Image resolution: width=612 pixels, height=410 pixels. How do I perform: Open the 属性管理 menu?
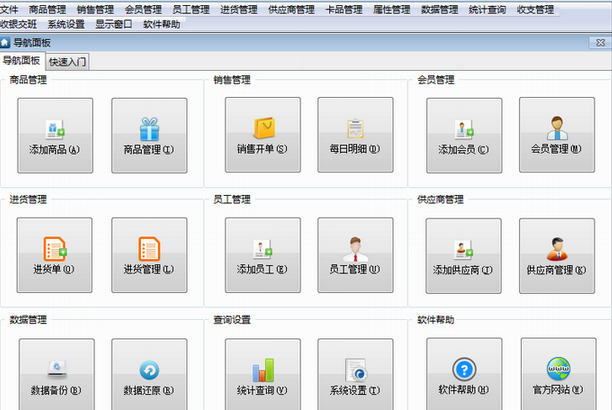391,9
